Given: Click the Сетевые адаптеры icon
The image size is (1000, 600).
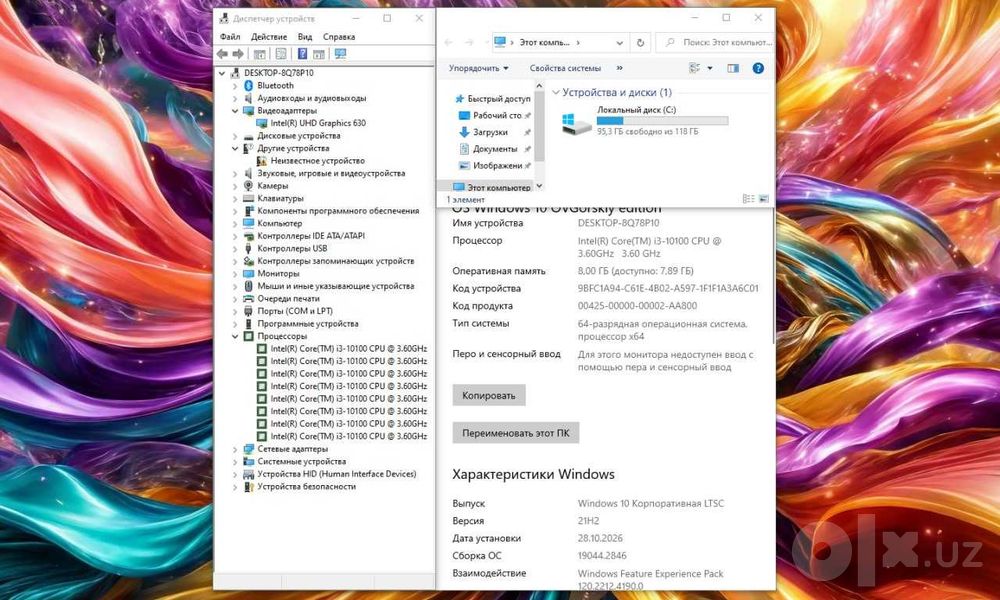Looking at the screenshot, I should 249,449.
